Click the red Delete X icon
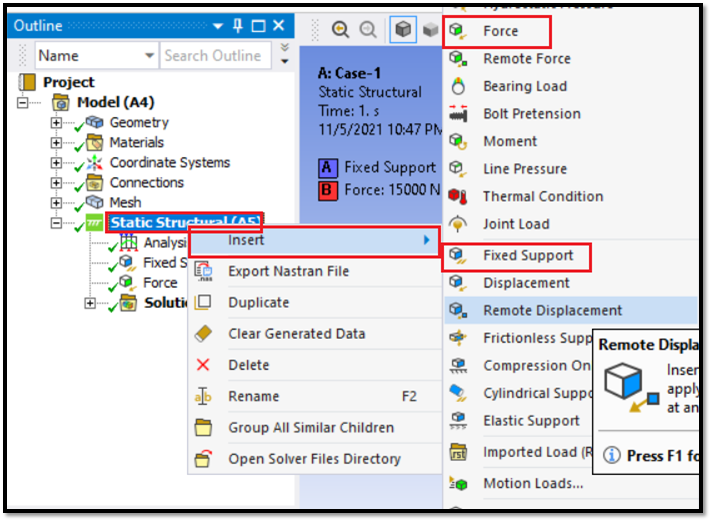The width and height of the screenshot is (712, 522). pos(203,365)
